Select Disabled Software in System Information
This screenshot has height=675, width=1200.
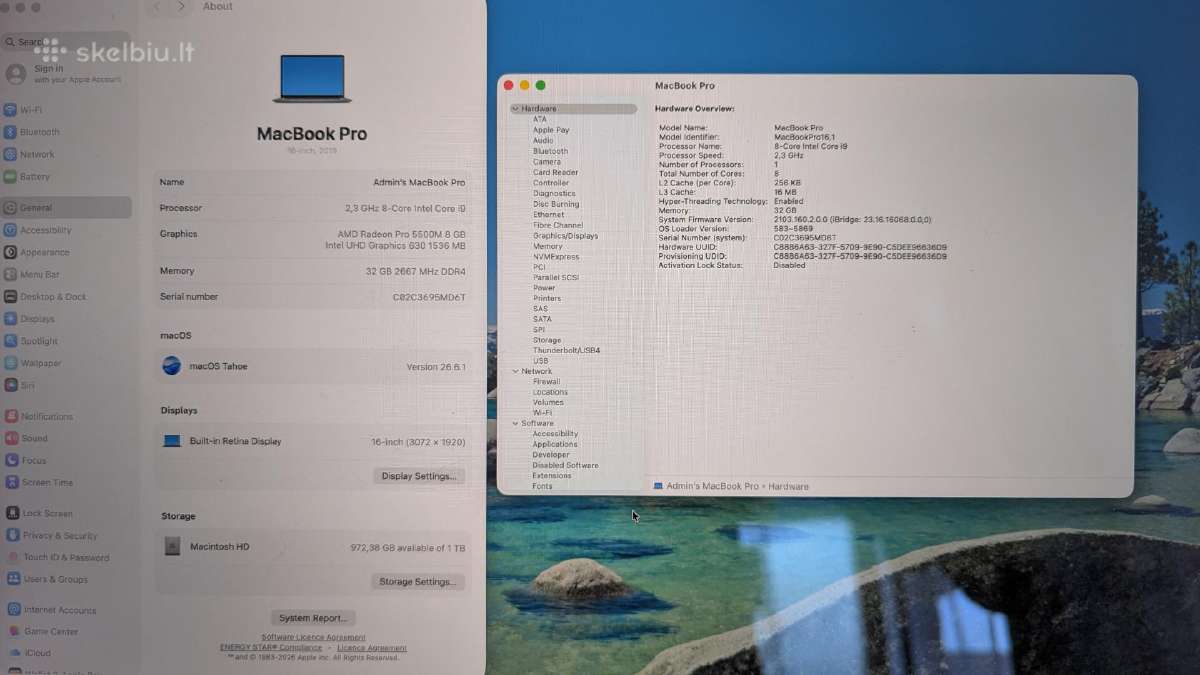click(x=565, y=465)
